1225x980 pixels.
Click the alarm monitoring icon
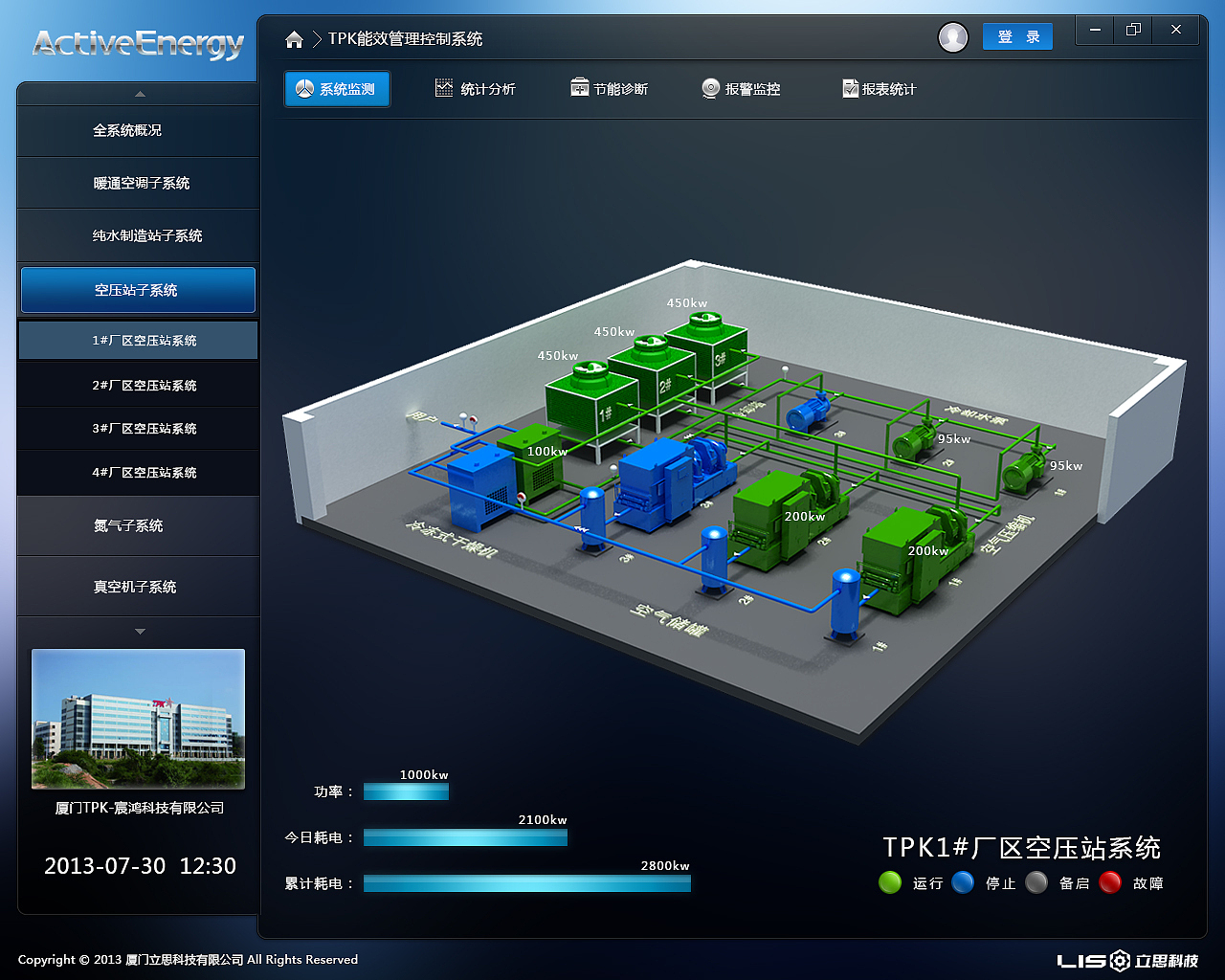[710, 88]
